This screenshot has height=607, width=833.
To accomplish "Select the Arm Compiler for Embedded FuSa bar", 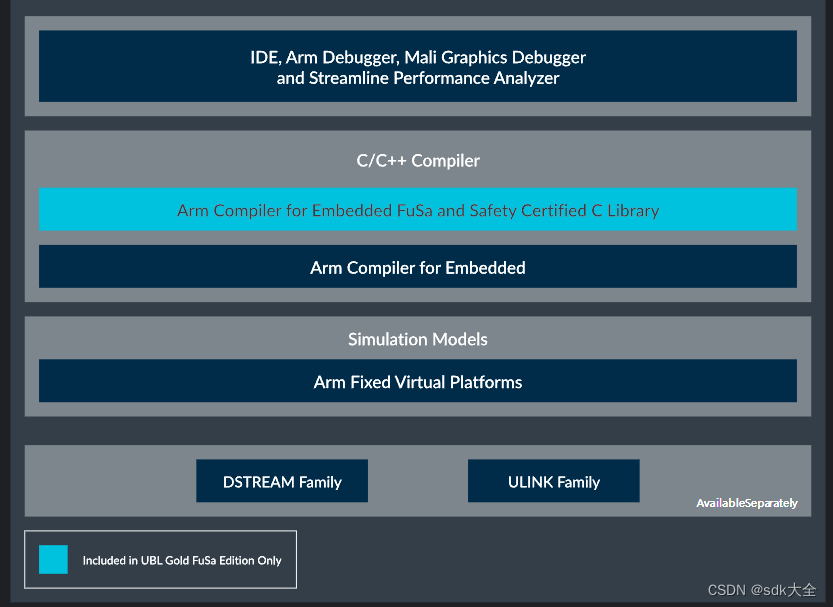I will coord(417,210).
